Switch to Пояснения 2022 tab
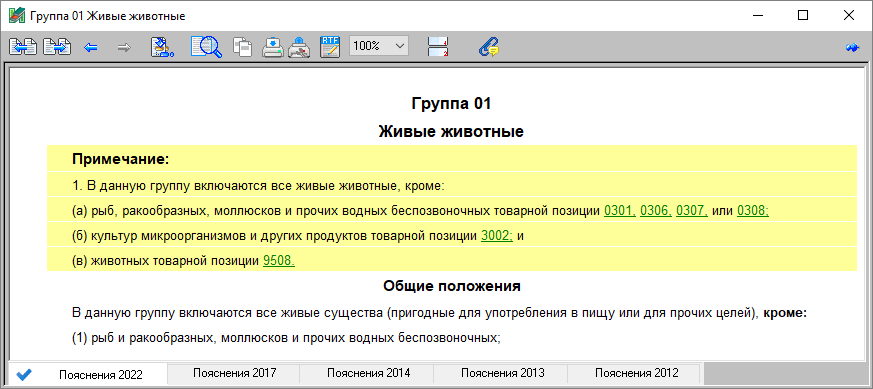873x389 pixels. point(101,375)
